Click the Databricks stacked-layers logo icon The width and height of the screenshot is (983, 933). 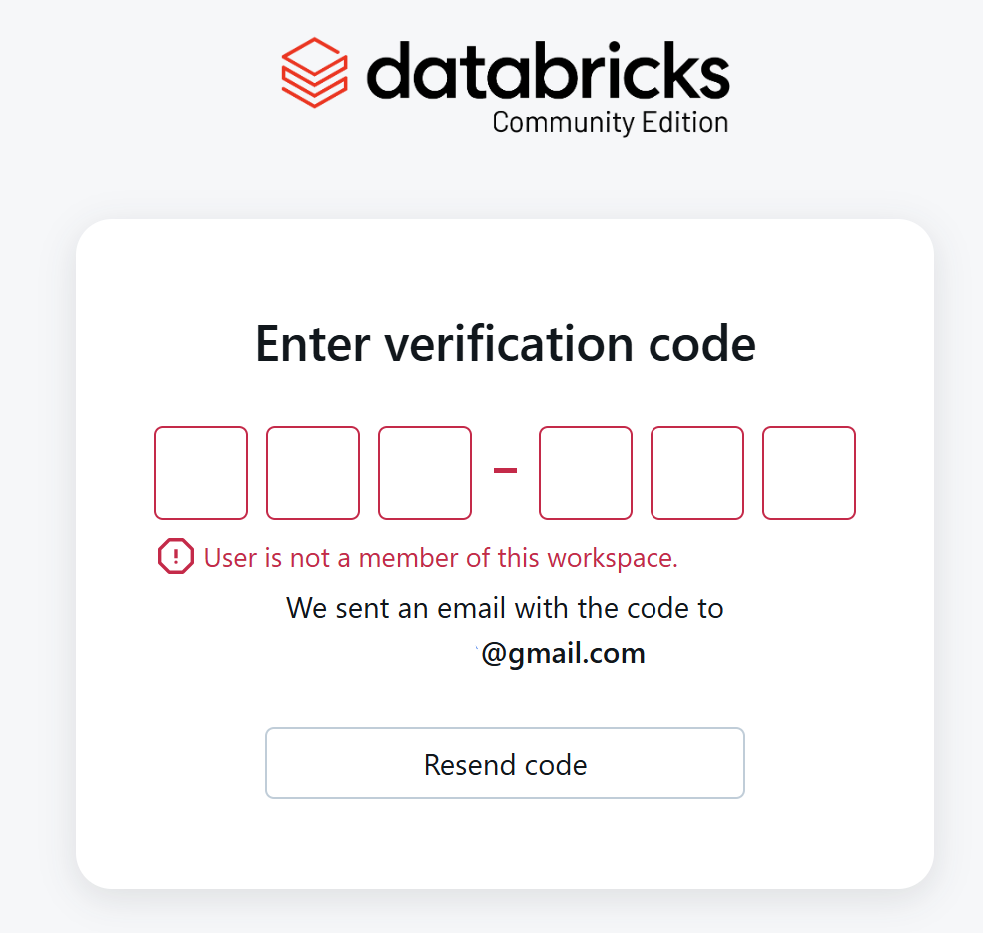point(314,72)
